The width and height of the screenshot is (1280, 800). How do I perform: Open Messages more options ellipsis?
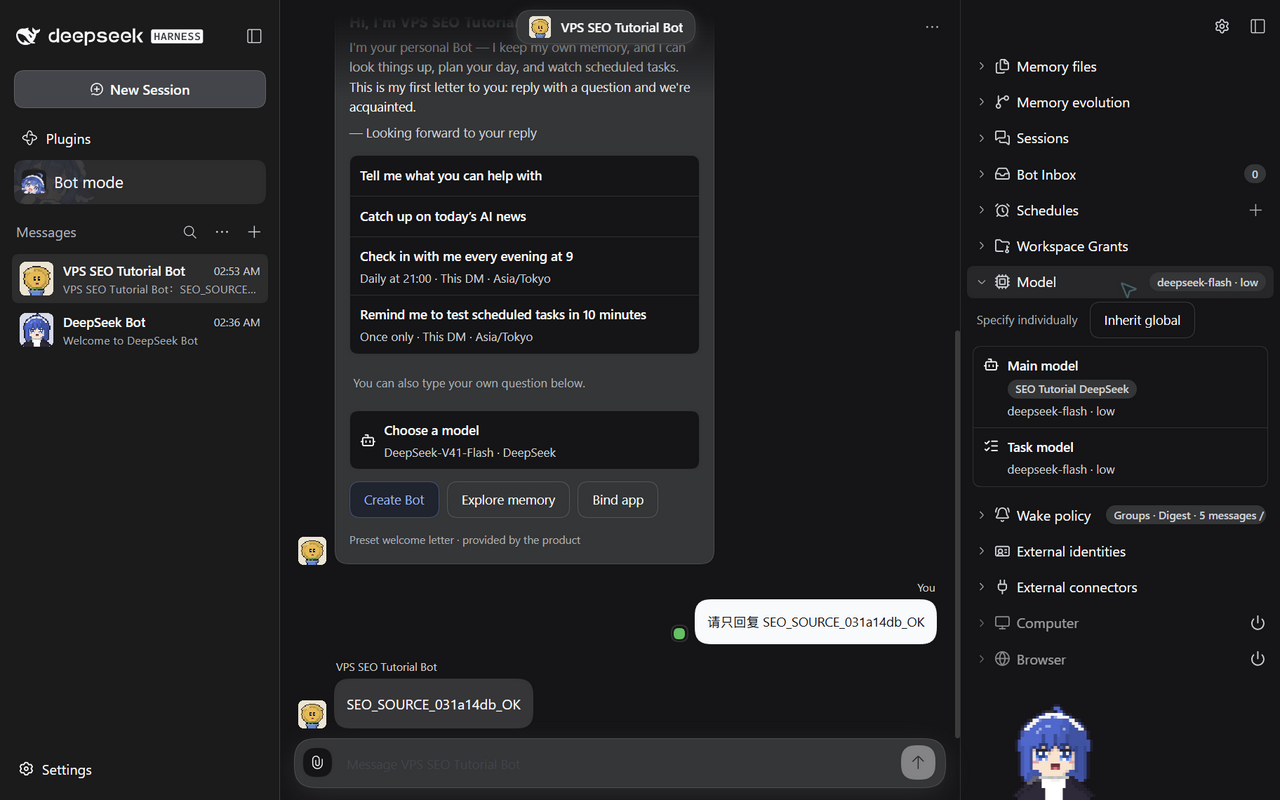[x=222, y=232]
